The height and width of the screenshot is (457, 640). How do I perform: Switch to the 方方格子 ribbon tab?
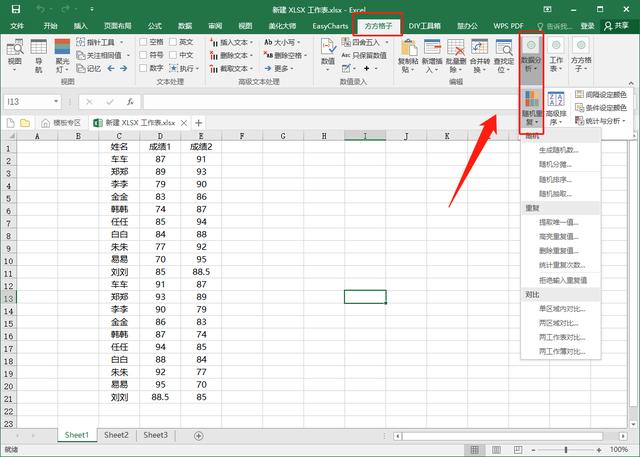click(x=378, y=26)
